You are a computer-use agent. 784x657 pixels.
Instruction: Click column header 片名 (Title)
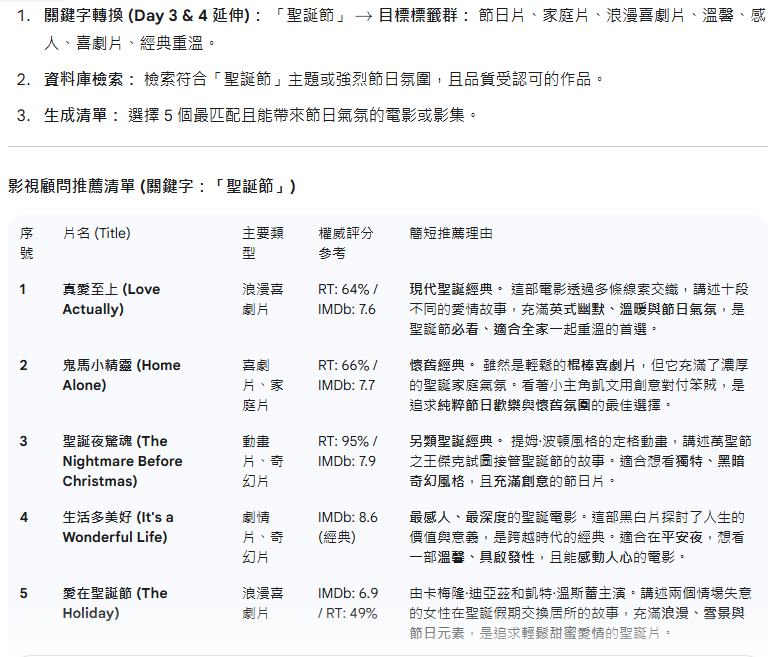tap(96, 233)
